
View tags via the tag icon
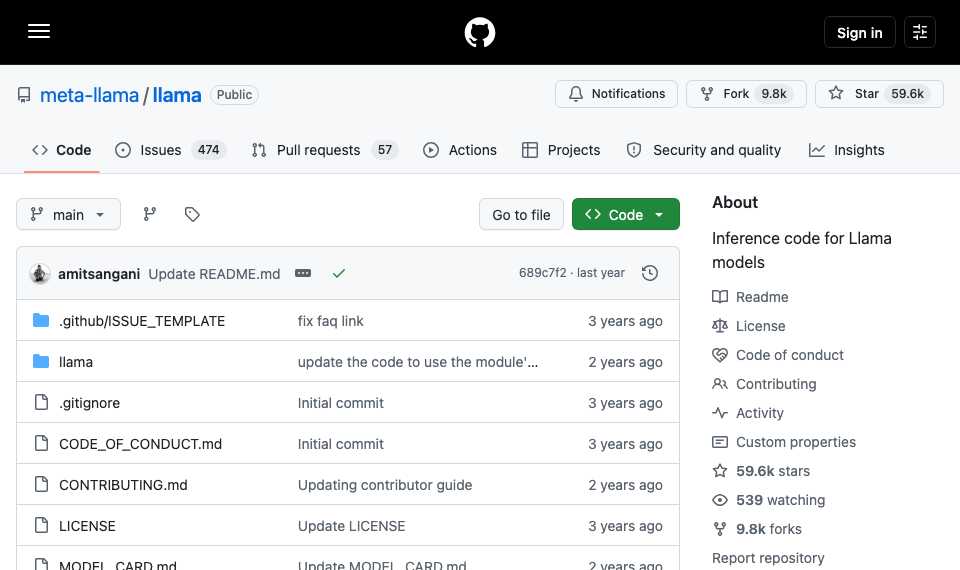click(x=192, y=214)
